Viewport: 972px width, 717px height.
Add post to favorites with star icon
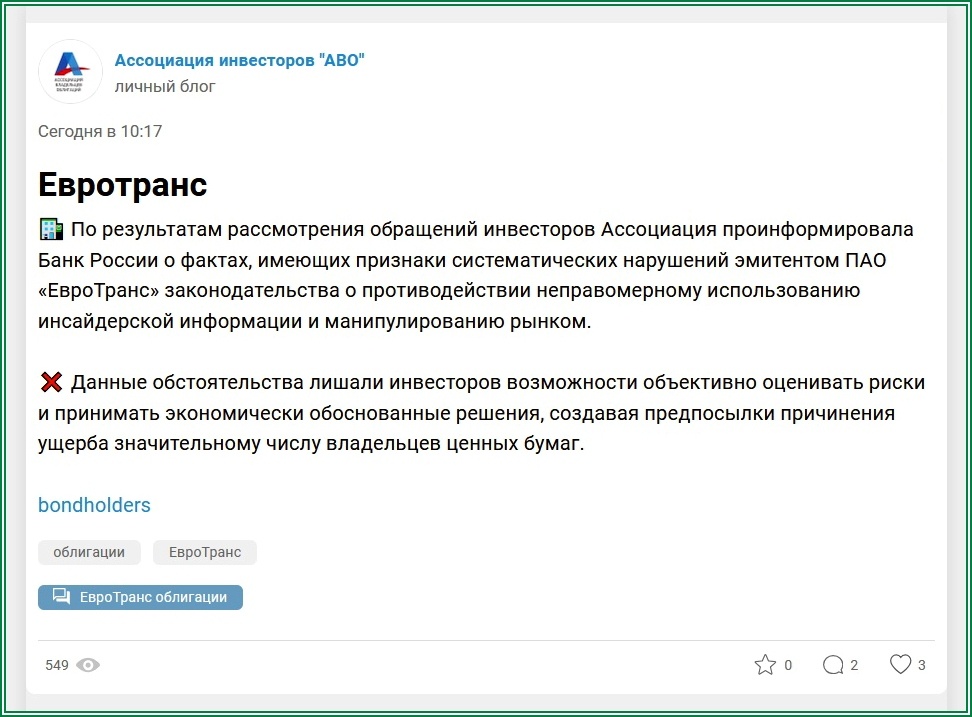point(765,664)
